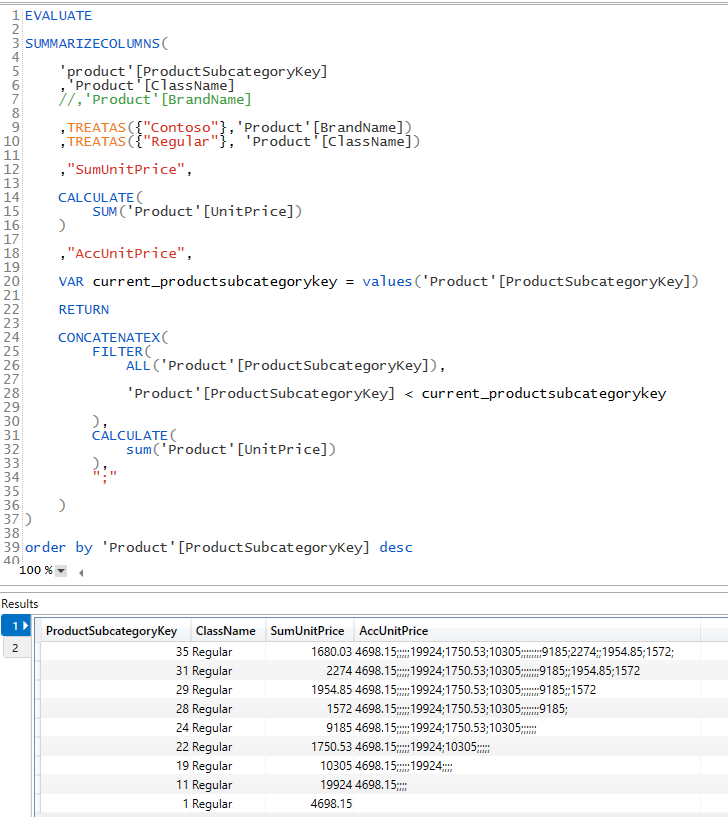The image size is (728, 817).
Task: Click the ClassName column header
Action: [x=226, y=630]
